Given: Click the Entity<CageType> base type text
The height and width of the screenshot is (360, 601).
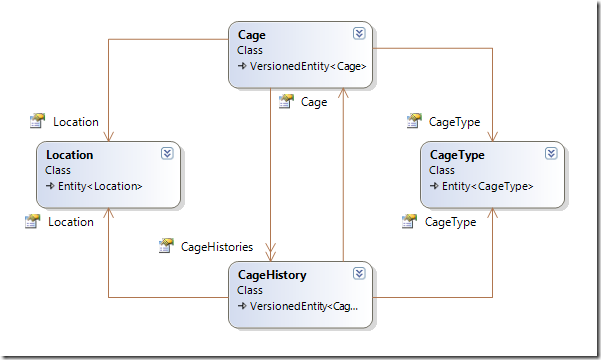Looking at the screenshot, I should point(487,187).
